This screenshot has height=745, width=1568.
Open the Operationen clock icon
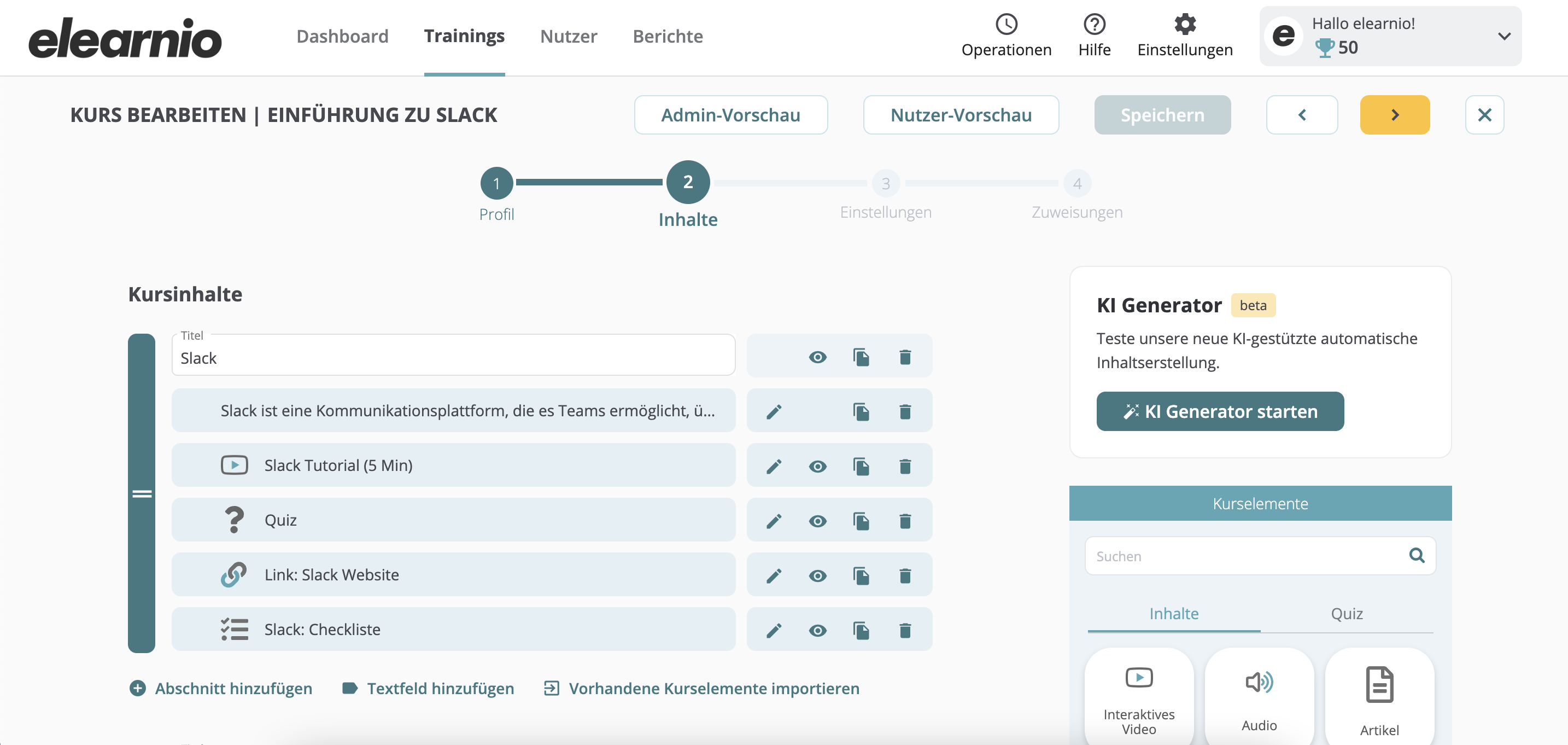[1006, 25]
